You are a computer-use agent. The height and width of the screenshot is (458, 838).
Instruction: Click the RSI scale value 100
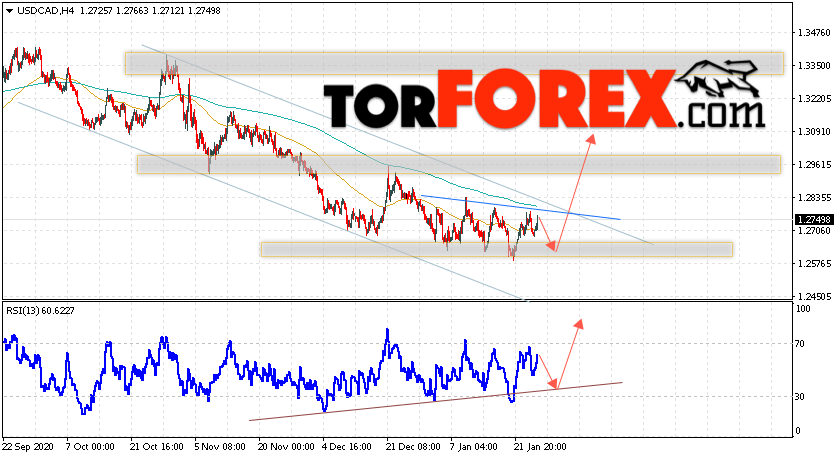pos(803,309)
